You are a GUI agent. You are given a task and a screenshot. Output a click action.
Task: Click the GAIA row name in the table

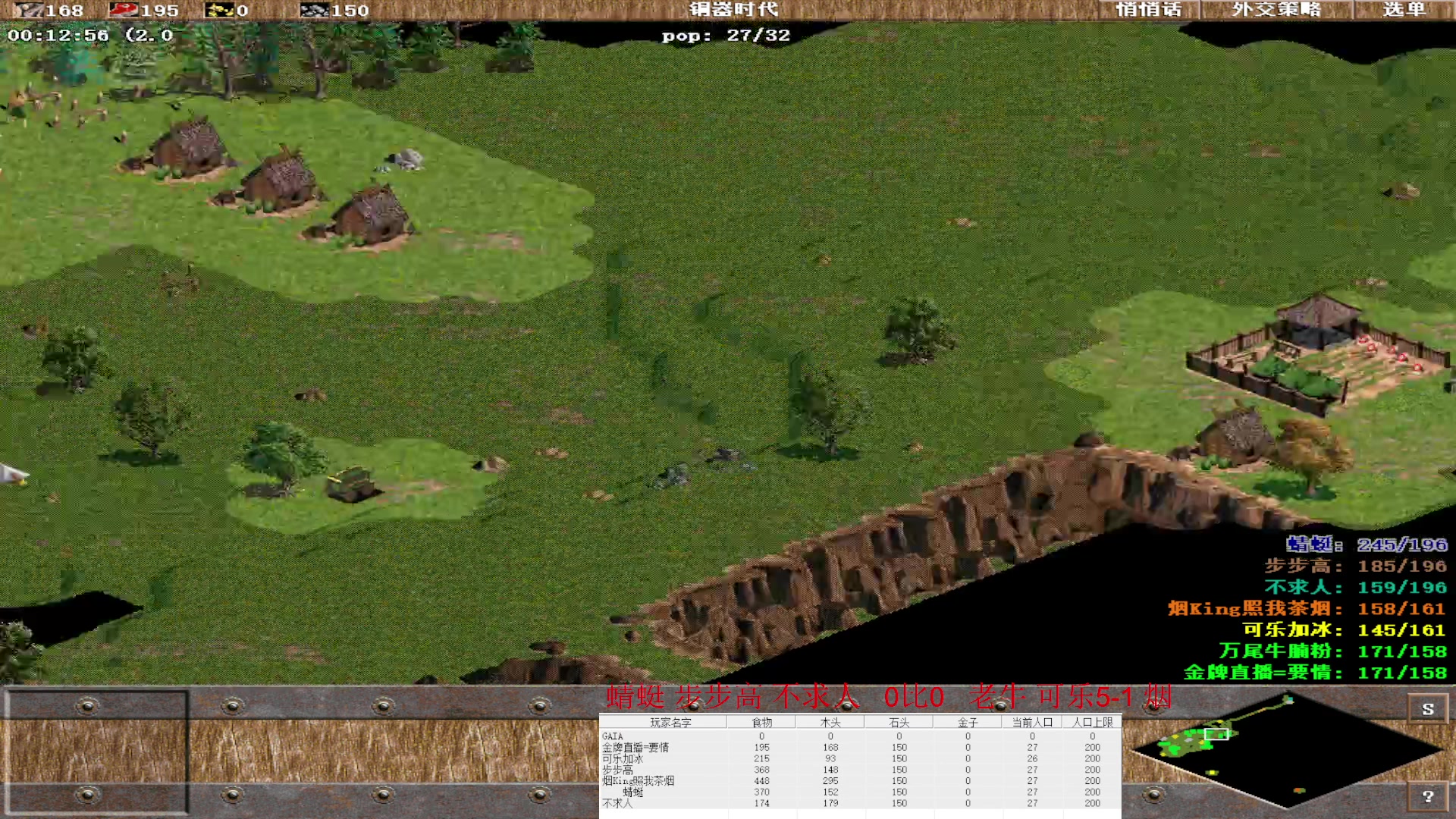[x=612, y=736]
